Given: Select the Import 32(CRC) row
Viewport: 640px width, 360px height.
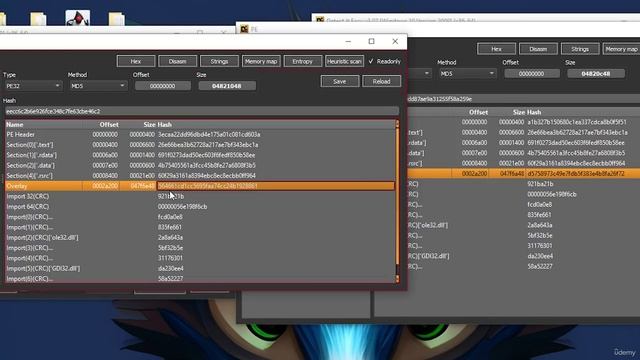Looking at the screenshot, I should 200,196.
